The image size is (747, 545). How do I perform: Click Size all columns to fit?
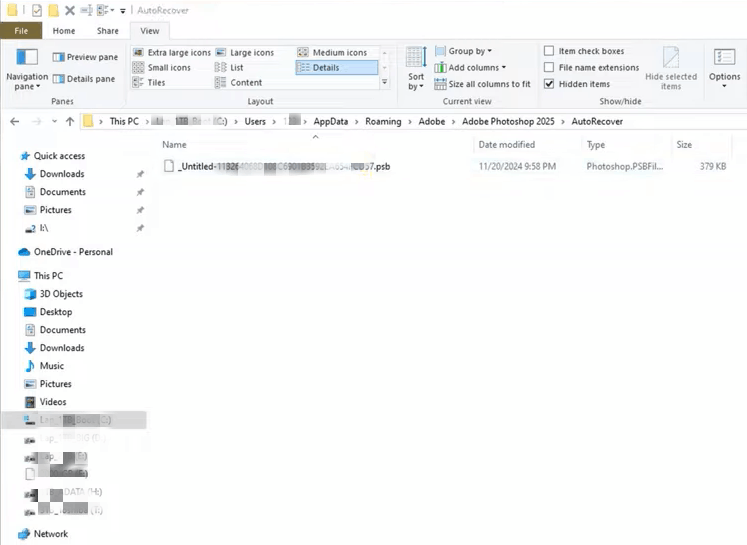pyautogui.click(x=482, y=84)
